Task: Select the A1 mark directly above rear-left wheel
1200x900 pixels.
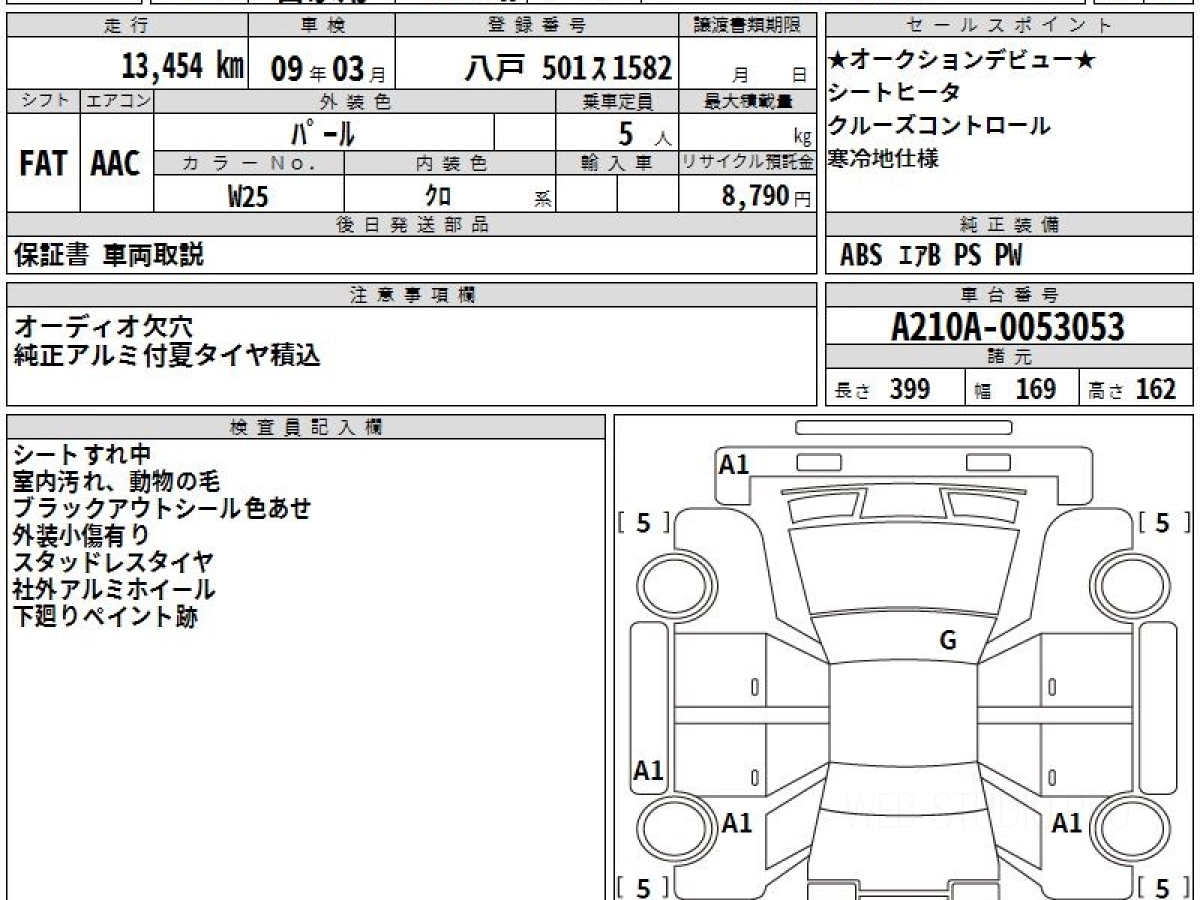Action: tap(649, 771)
